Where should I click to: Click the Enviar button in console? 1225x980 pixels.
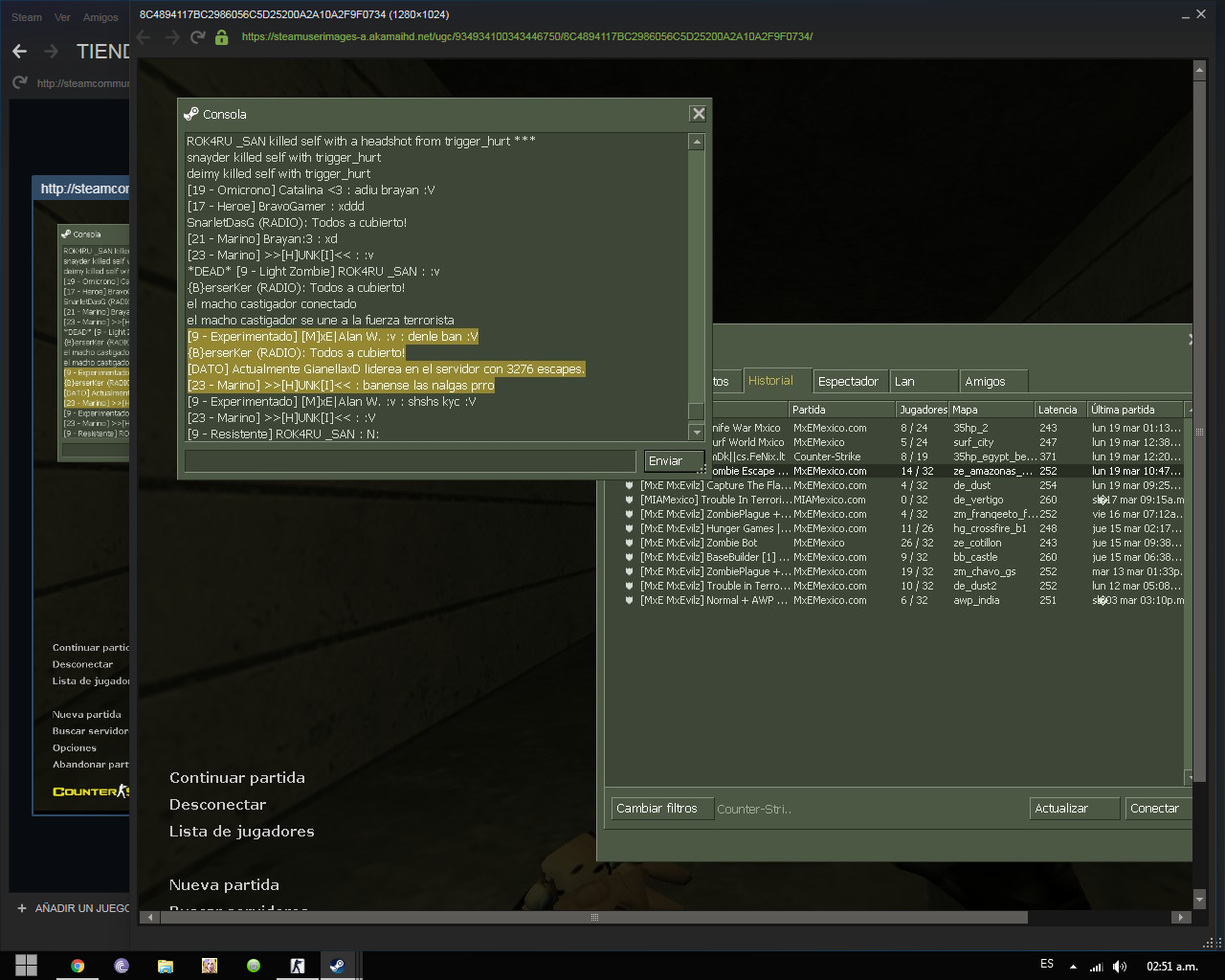tap(672, 460)
